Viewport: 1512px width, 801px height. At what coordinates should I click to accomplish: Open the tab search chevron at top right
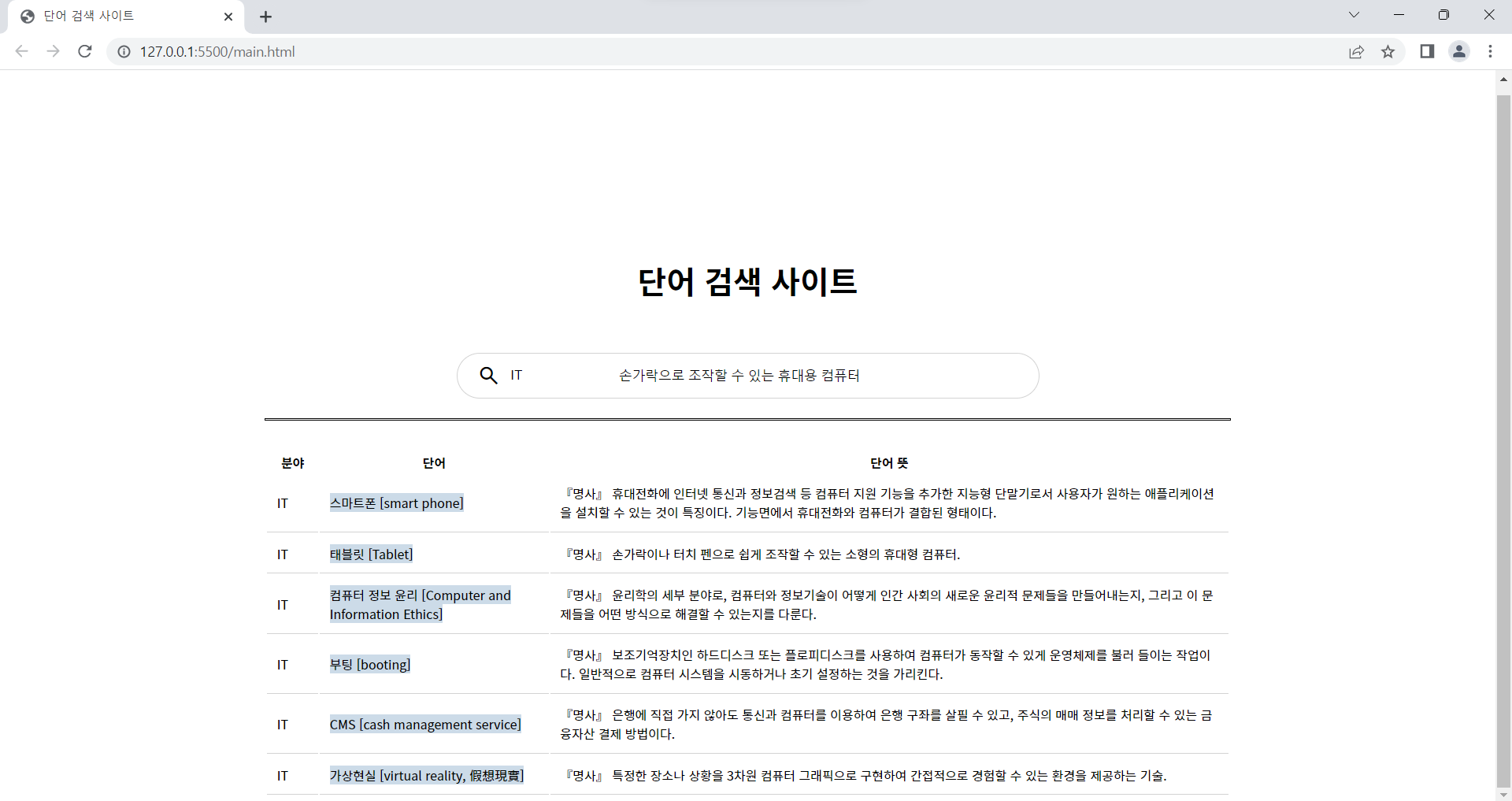pos(1354,15)
